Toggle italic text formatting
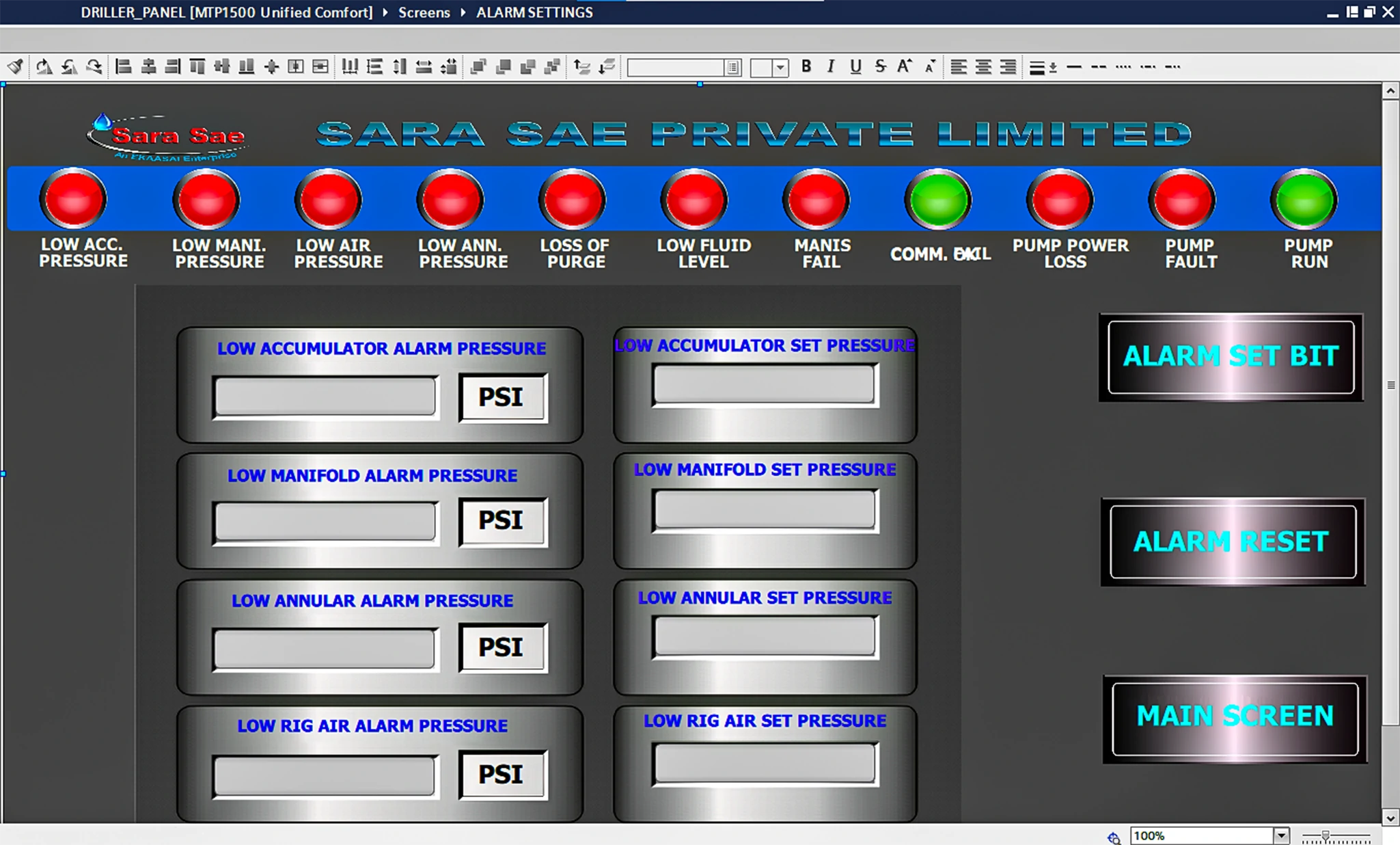Screen dimensions: 1400x845 831,66
